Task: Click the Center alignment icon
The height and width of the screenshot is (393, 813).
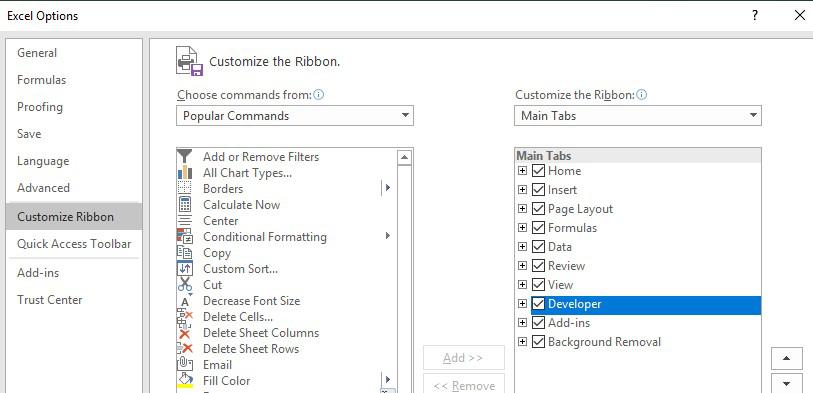Action: click(185, 221)
